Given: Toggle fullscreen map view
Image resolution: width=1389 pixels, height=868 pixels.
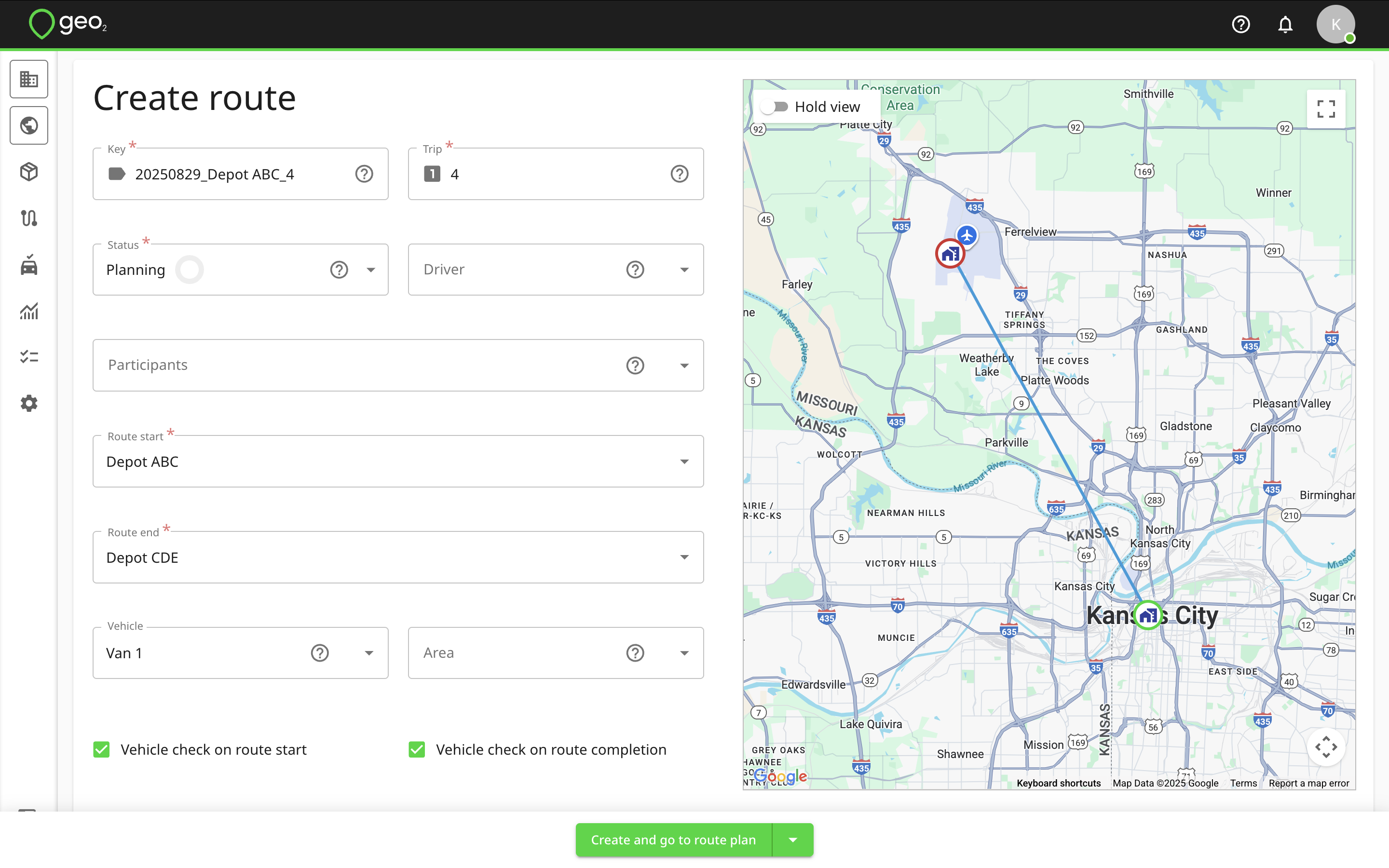Looking at the screenshot, I should (1326, 108).
